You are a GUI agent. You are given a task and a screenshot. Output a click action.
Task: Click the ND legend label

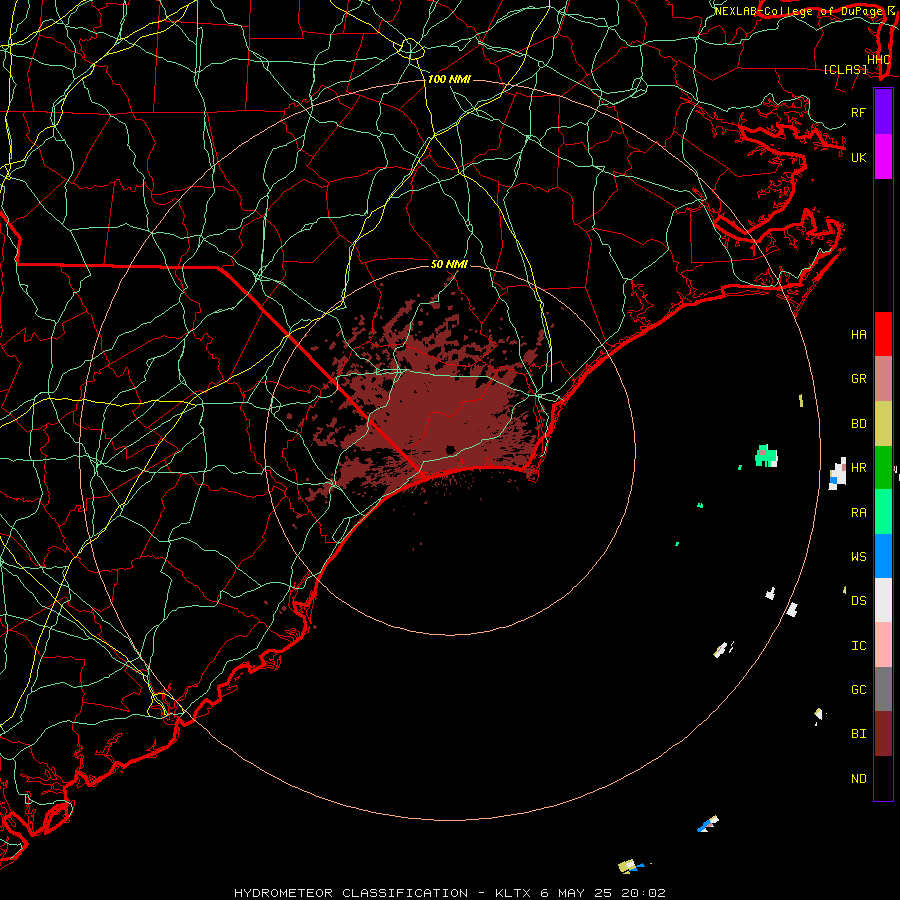click(858, 779)
